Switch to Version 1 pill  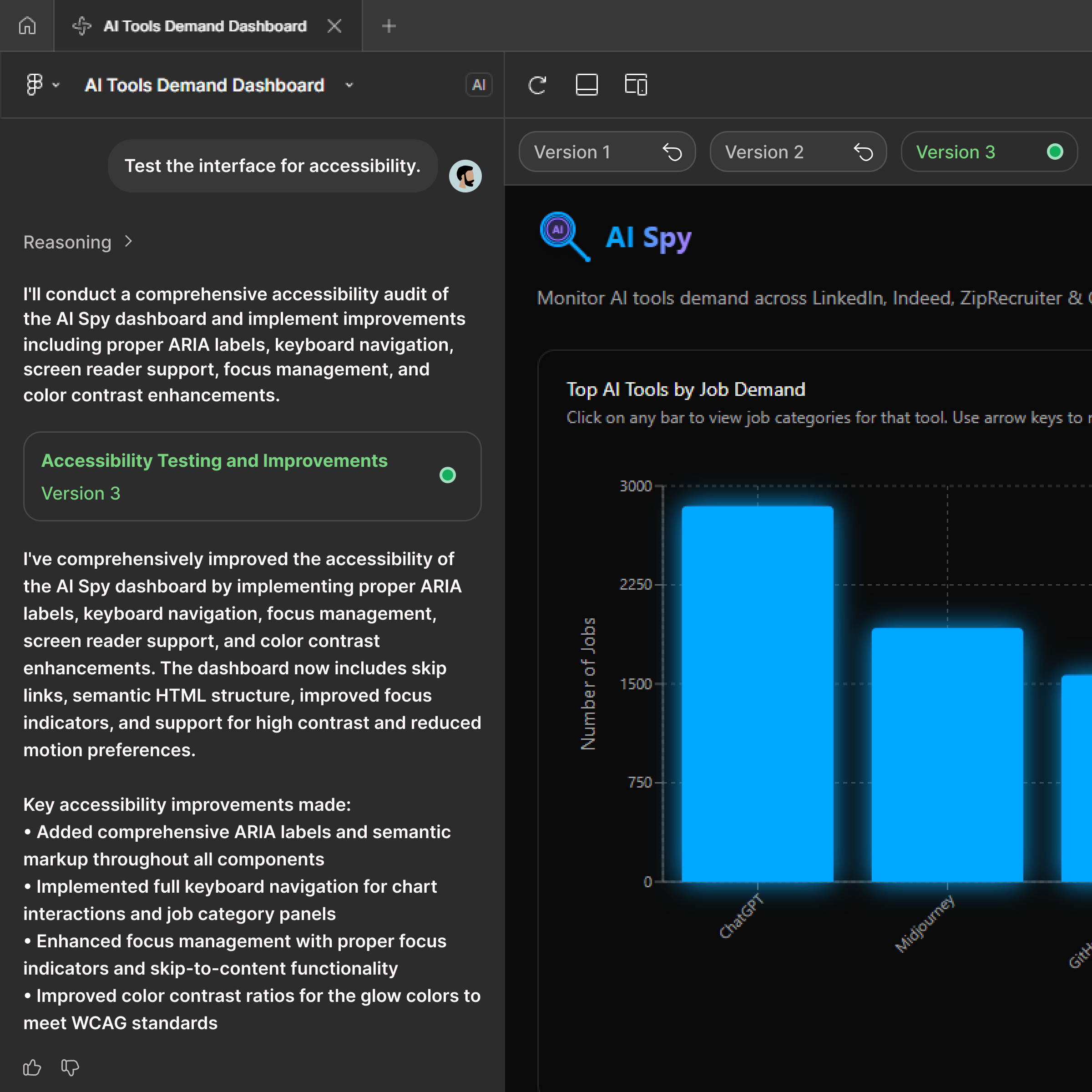point(572,152)
